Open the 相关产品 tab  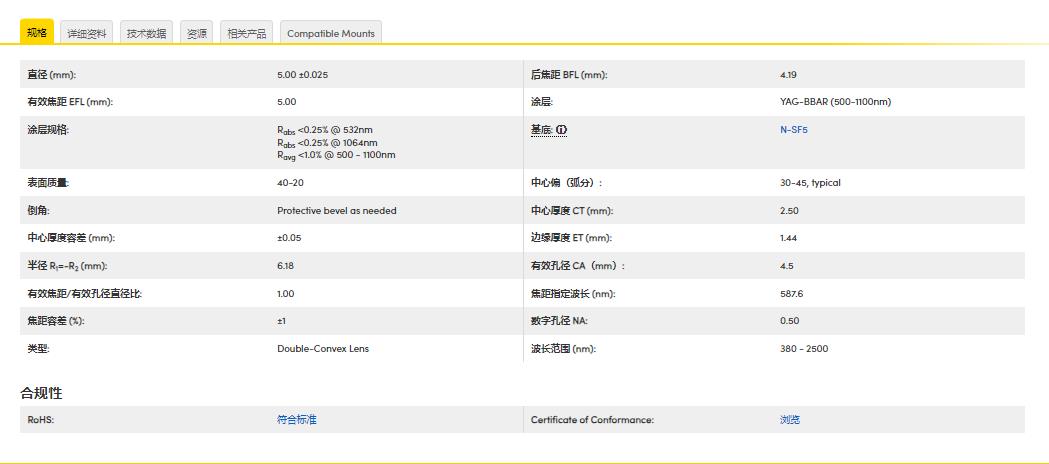(x=246, y=33)
